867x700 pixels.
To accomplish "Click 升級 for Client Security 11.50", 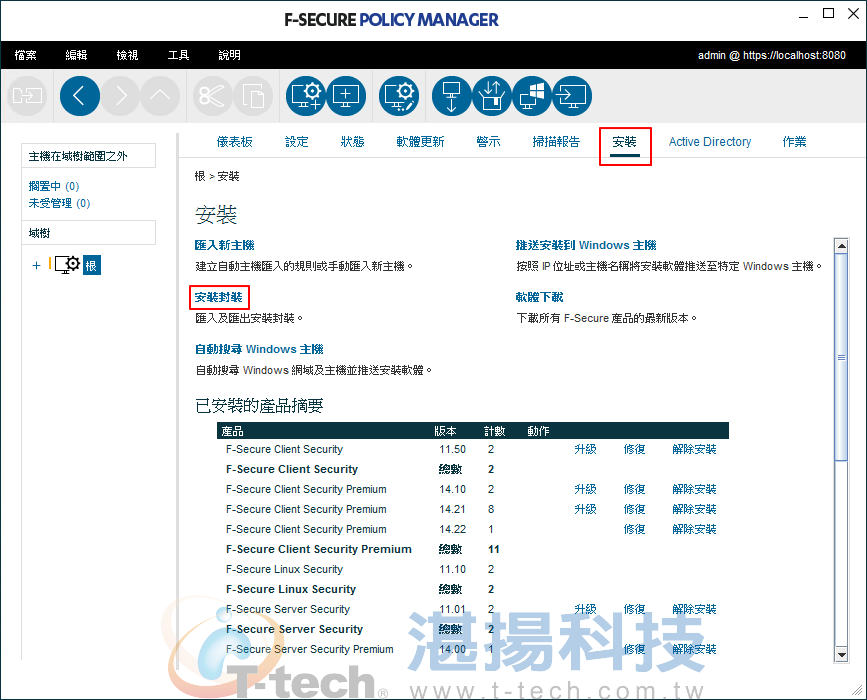I will [586, 450].
